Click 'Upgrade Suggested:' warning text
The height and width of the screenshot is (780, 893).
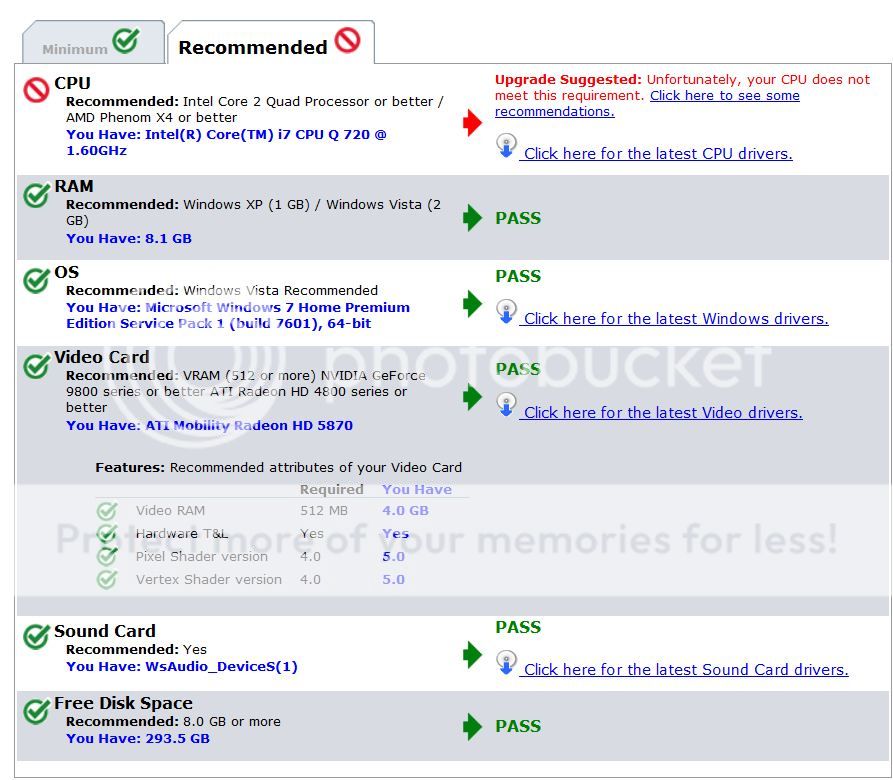tap(568, 80)
